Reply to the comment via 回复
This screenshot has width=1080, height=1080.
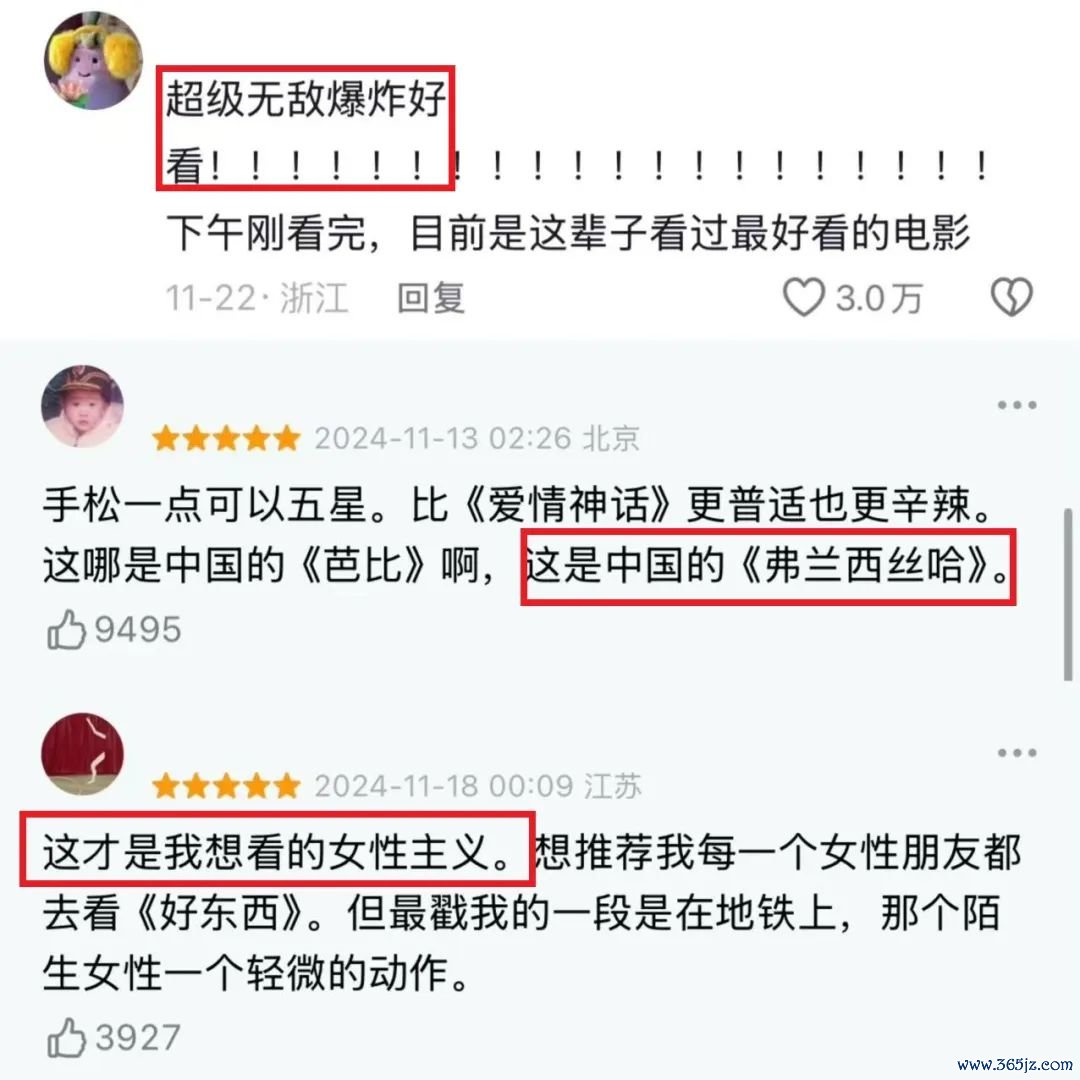click(431, 298)
